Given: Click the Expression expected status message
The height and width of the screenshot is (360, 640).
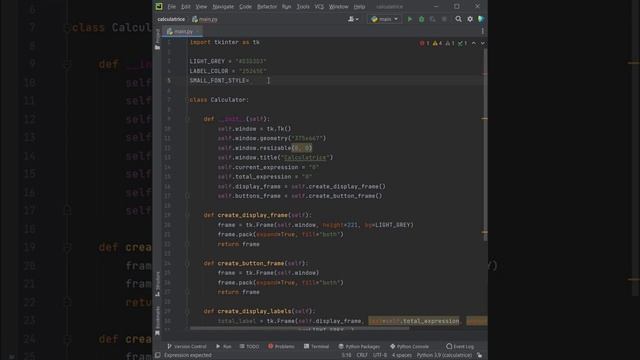Looking at the screenshot, I should point(188,356).
